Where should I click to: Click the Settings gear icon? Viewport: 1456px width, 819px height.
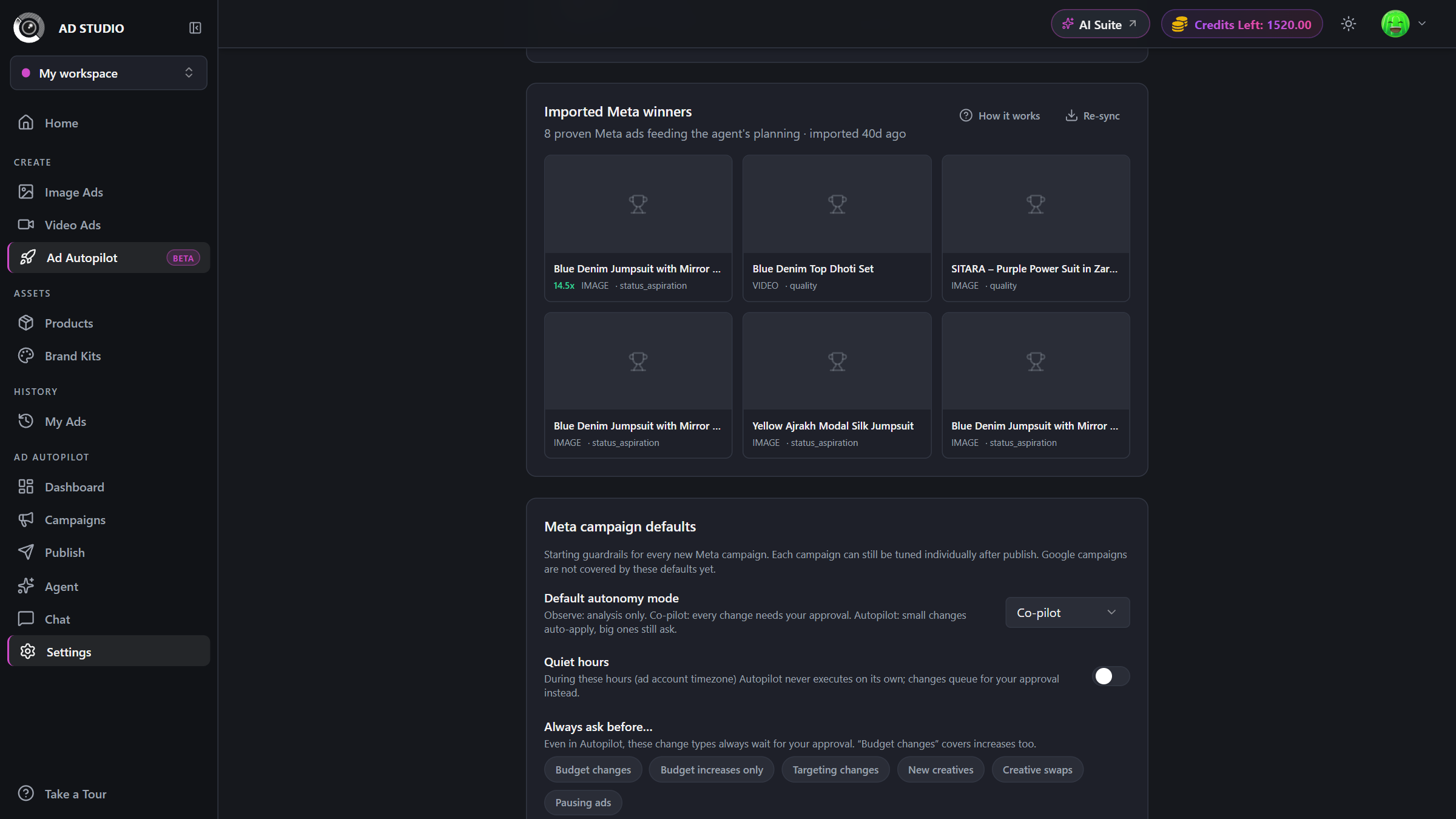tap(27, 652)
